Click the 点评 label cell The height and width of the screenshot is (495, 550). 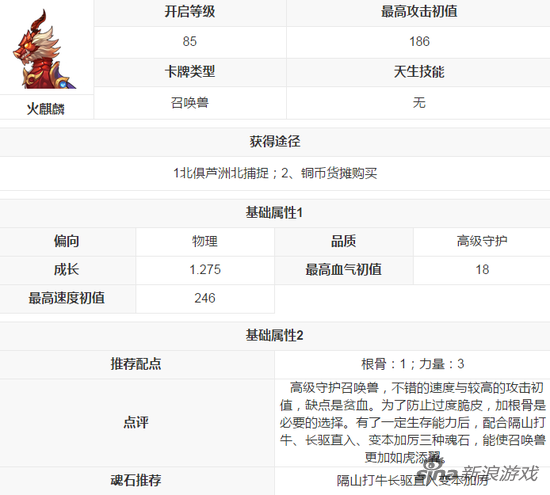tap(136, 422)
